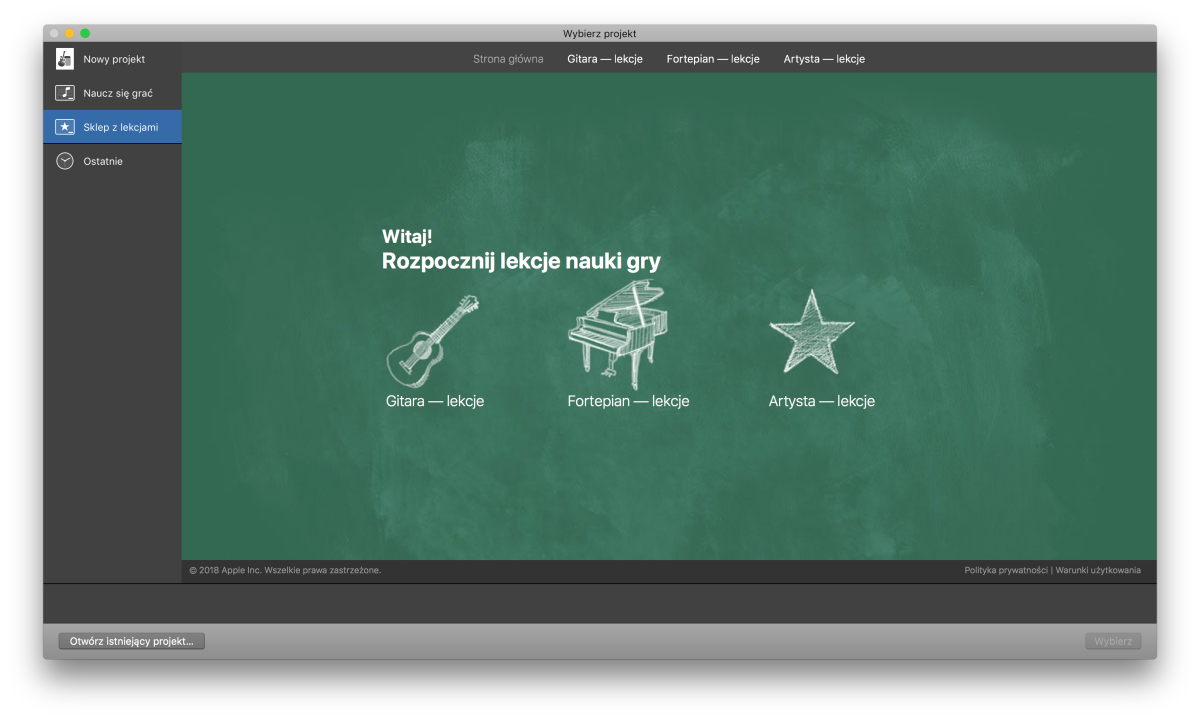Click the green zoom window button
Screen dimensions: 1200x721
point(85,34)
